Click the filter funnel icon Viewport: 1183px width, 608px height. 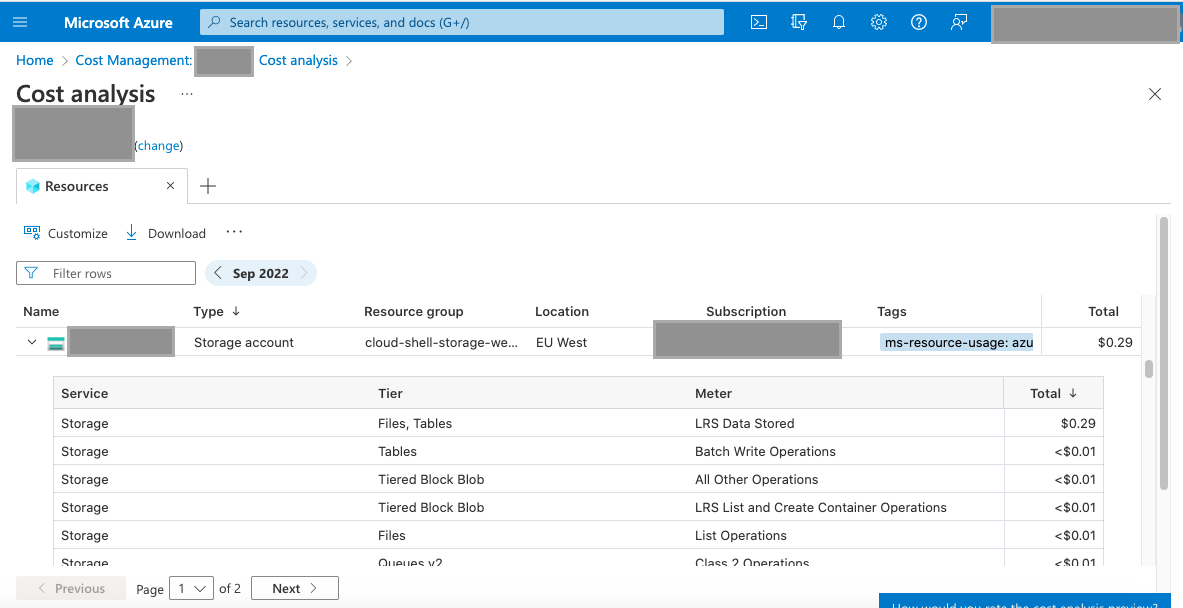click(x=31, y=273)
